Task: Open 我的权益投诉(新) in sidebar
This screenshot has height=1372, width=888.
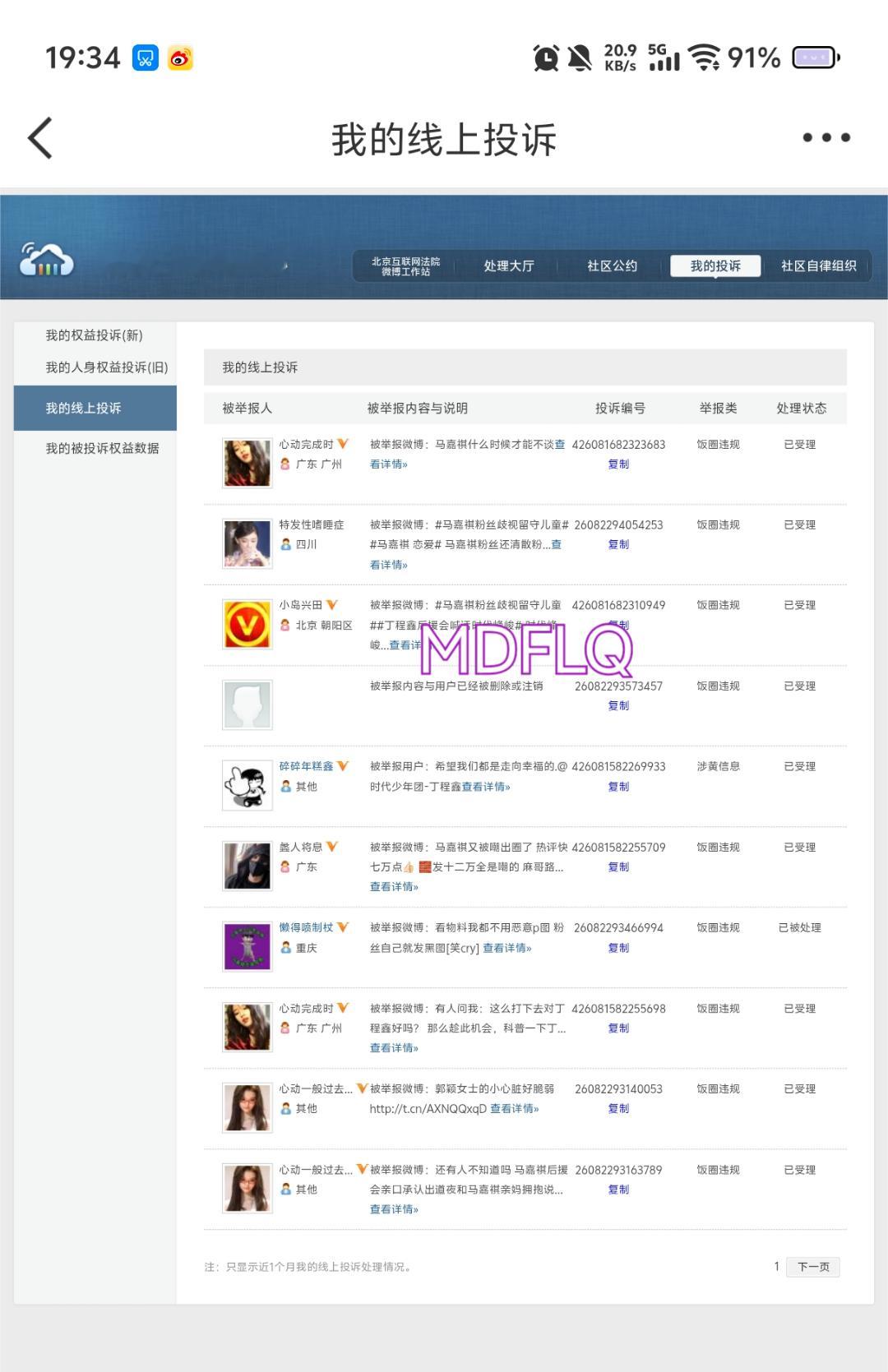Action: tap(95, 335)
